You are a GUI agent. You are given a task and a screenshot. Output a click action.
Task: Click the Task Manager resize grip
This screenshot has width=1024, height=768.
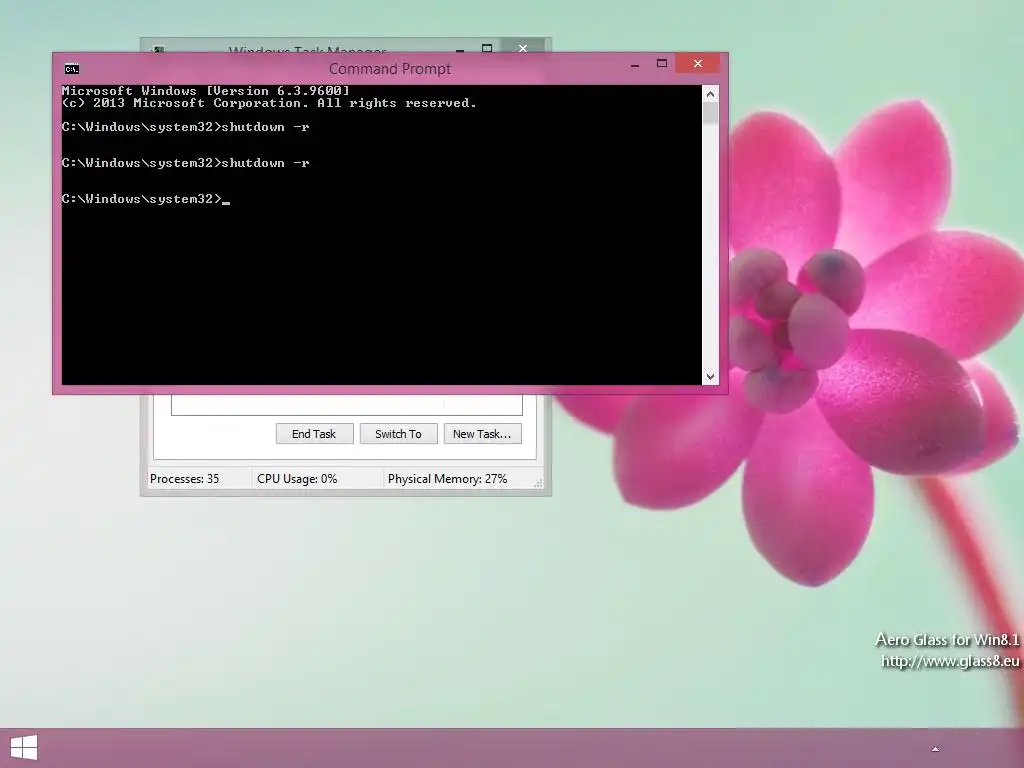click(x=538, y=483)
